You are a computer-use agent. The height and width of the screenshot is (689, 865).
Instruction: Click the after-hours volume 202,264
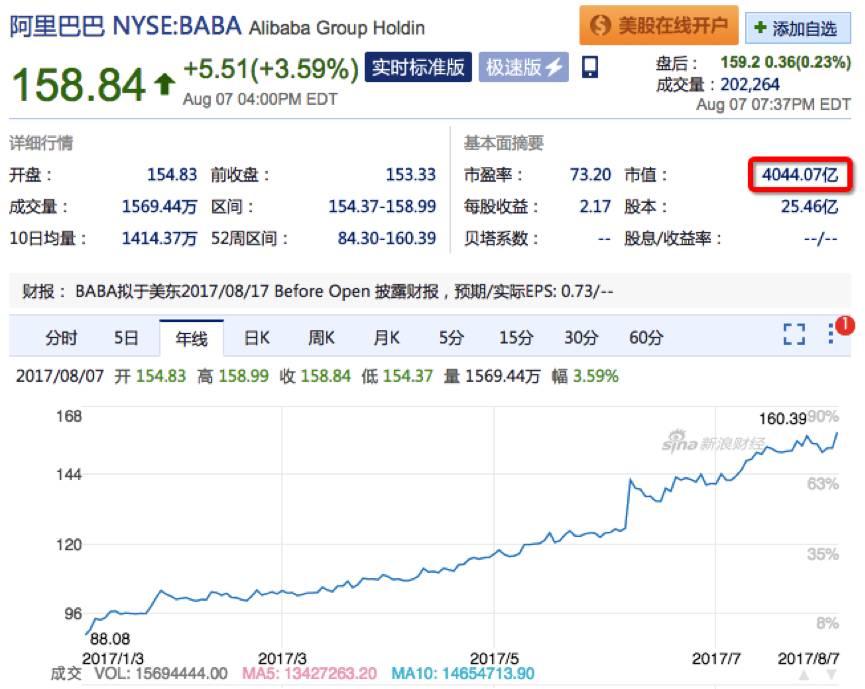(x=750, y=84)
